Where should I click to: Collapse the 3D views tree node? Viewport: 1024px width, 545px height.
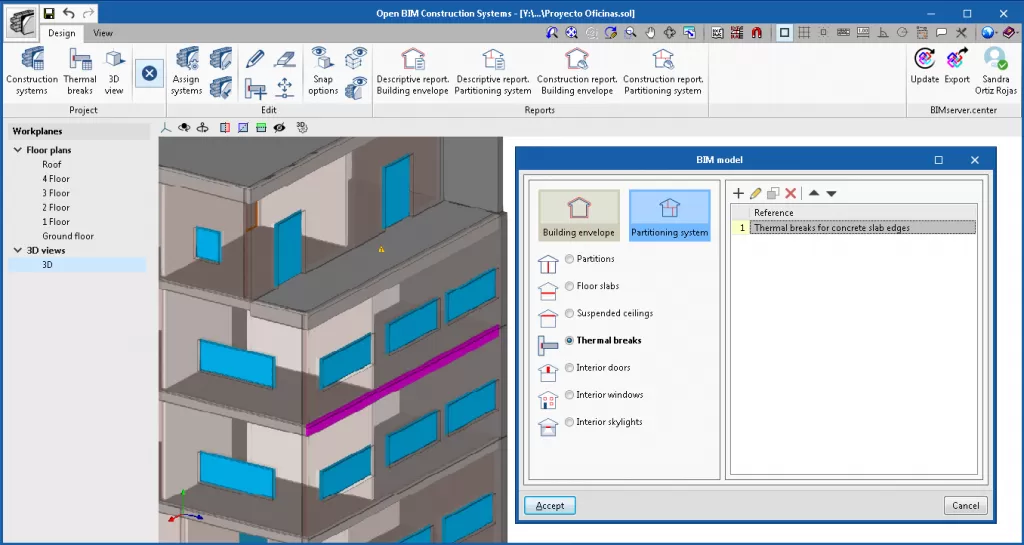[x=18, y=251]
